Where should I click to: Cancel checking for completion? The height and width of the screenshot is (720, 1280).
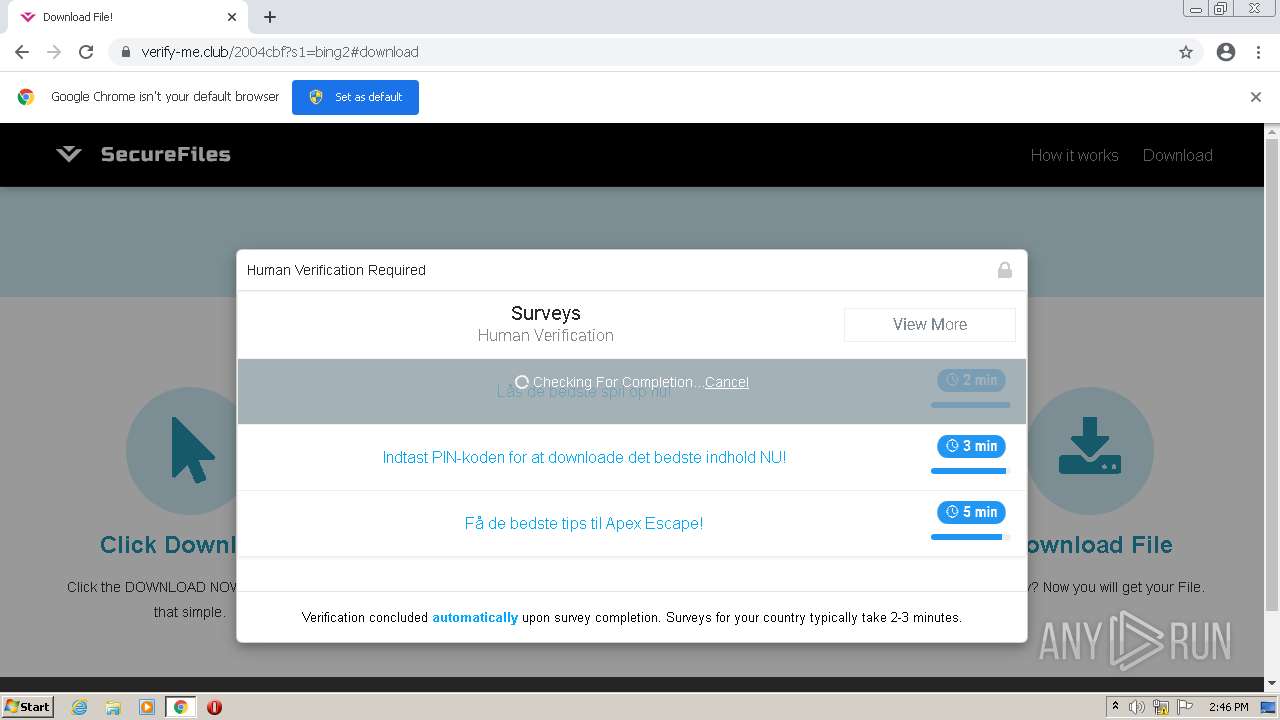(726, 382)
